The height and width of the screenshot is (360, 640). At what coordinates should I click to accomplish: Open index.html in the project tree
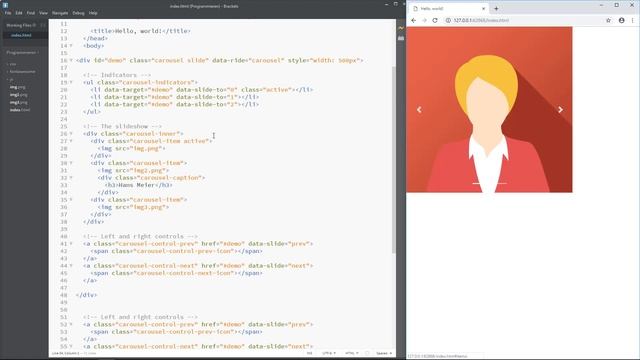20,110
